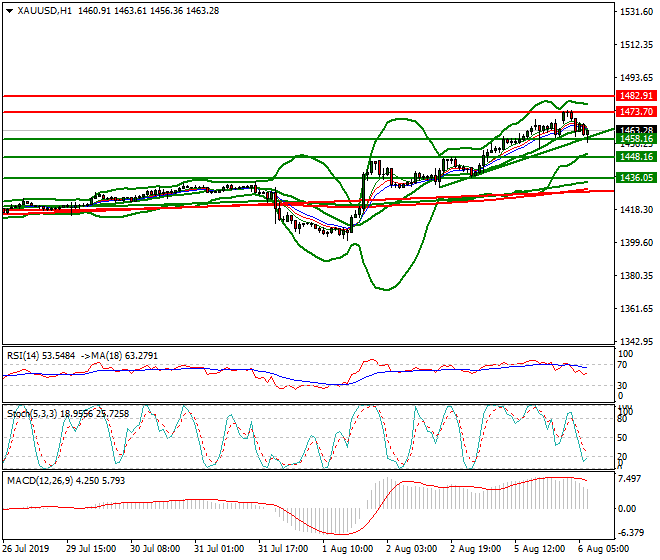Open the chart menu triangle beside XAUUSD,H1
The height and width of the screenshot is (560, 660).
pos(9,11)
